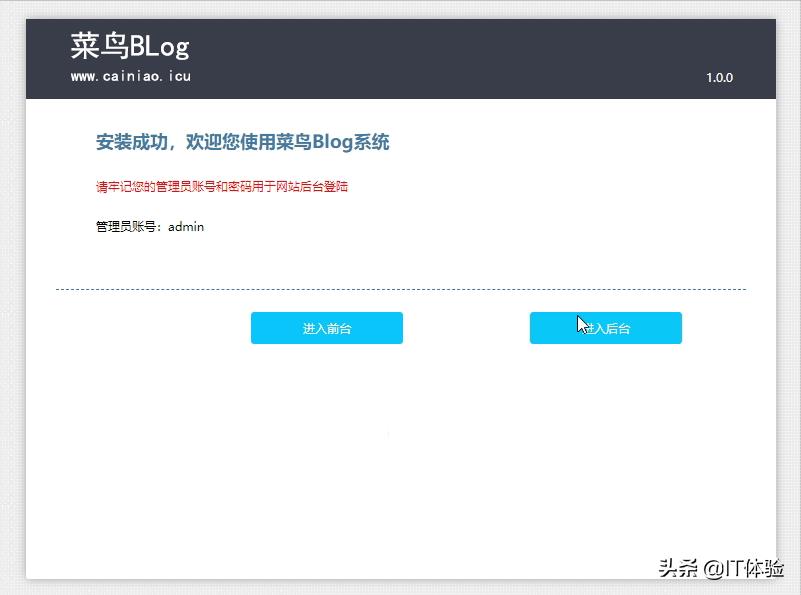
Task: Click the red password reminder warning text
Action: click(x=220, y=186)
